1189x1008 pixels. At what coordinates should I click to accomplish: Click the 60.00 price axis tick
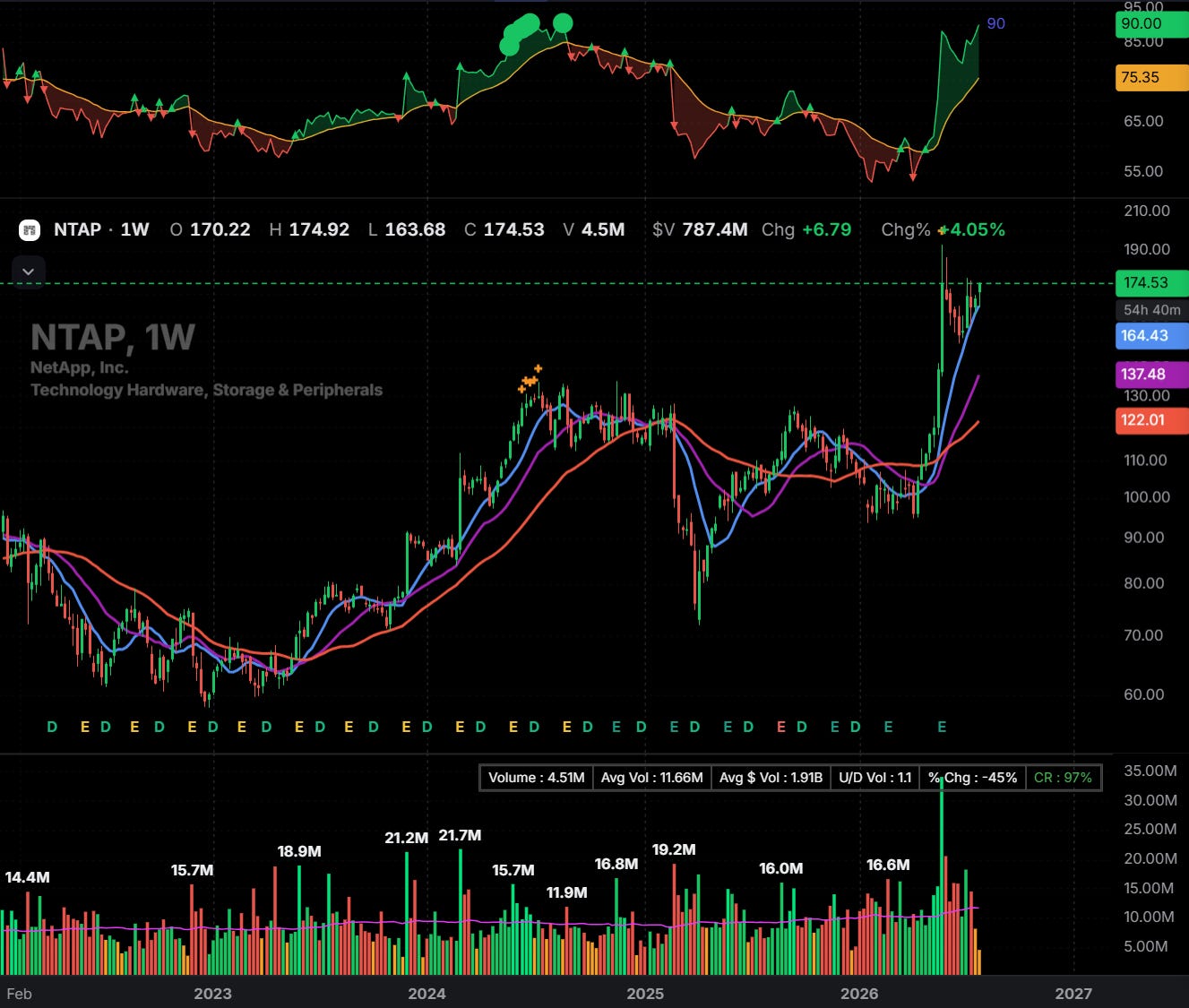click(1144, 694)
